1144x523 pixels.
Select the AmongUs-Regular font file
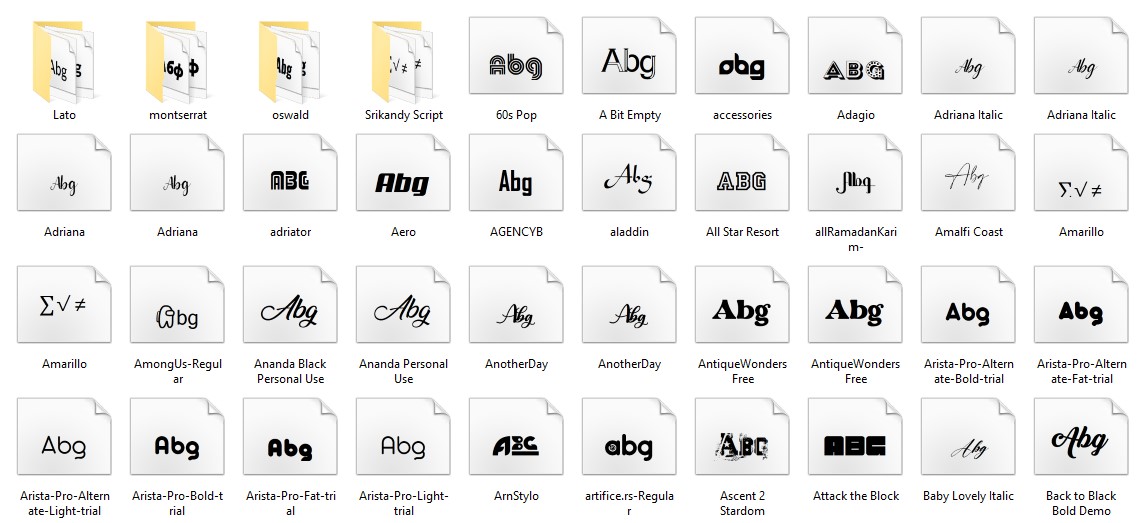click(177, 314)
